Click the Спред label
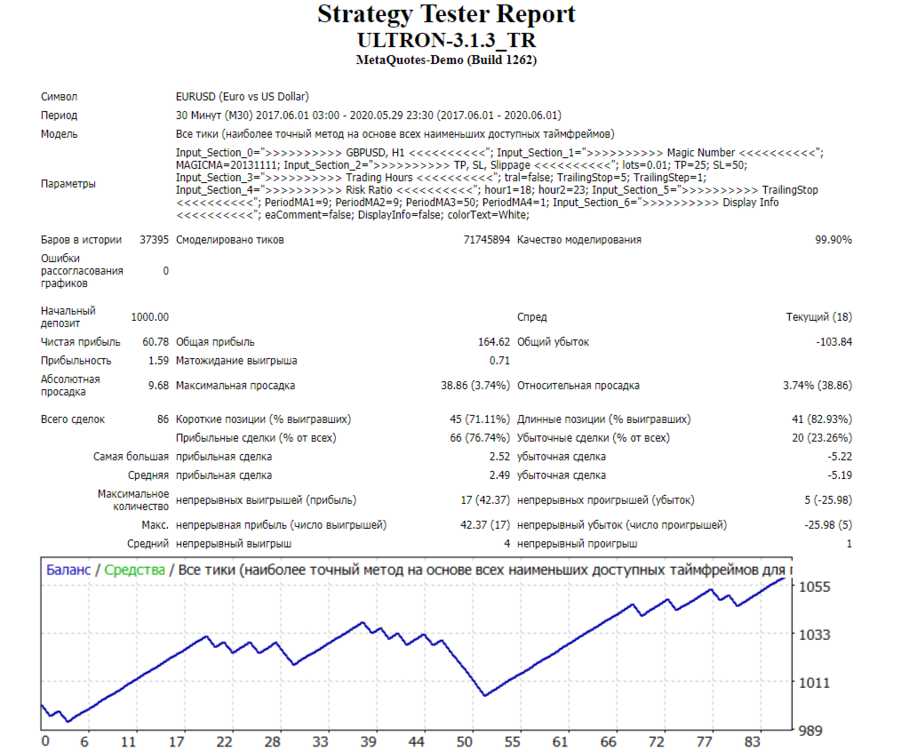917x750 pixels. point(532,317)
